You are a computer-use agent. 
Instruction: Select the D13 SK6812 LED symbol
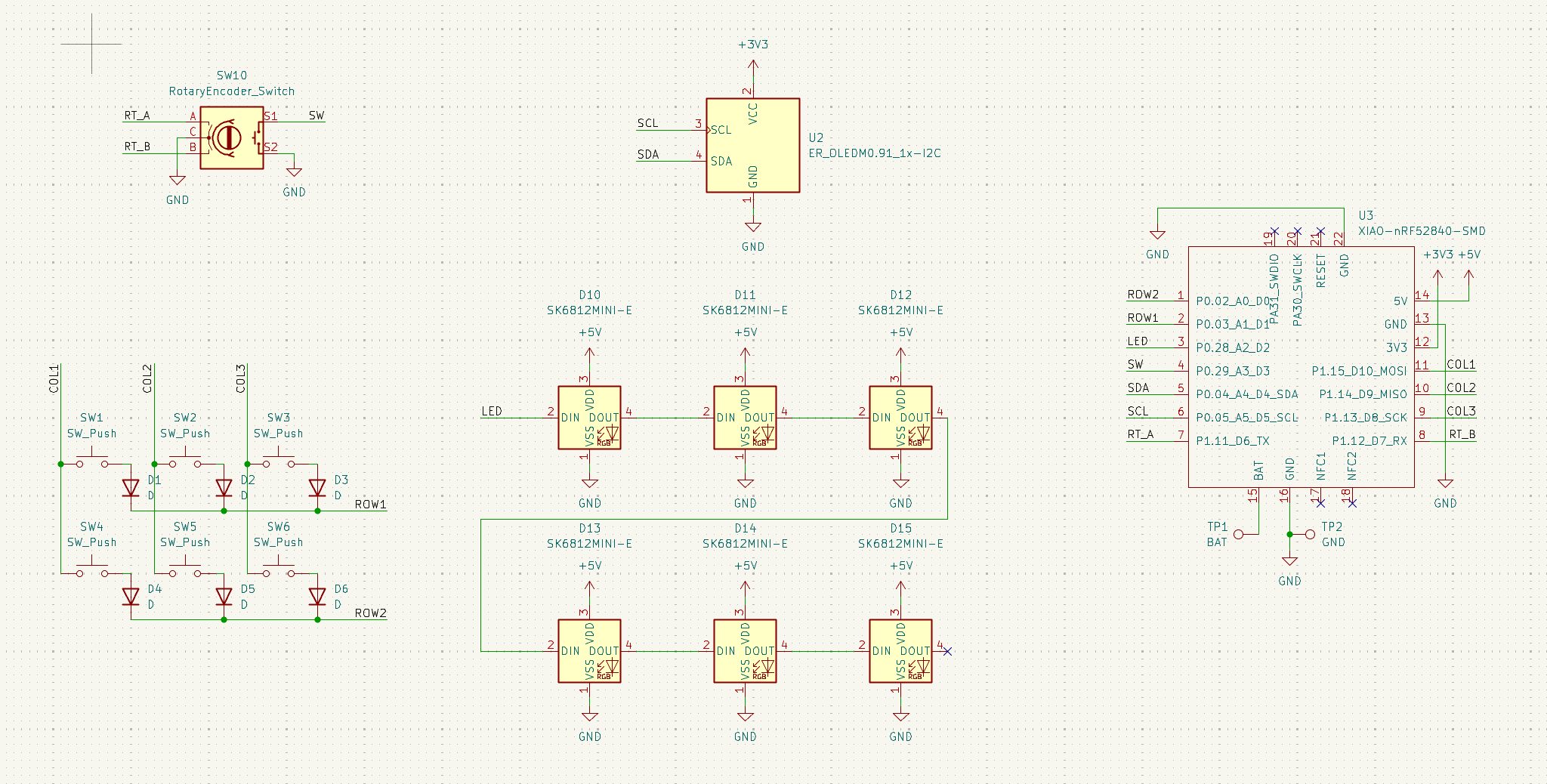coord(589,651)
